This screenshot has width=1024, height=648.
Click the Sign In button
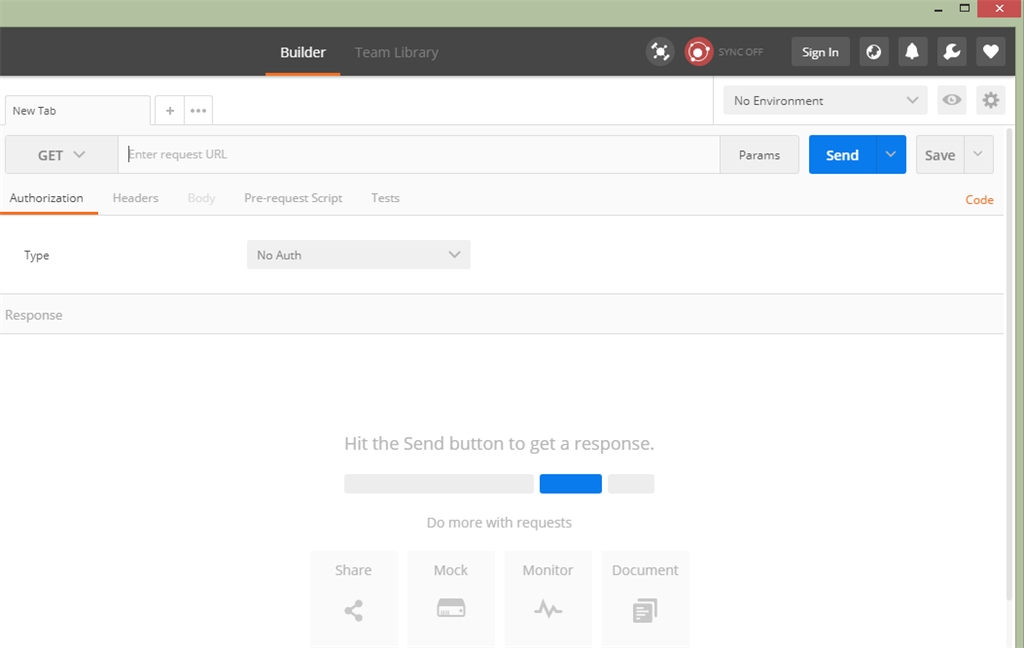pyautogui.click(x=820, y=52)
